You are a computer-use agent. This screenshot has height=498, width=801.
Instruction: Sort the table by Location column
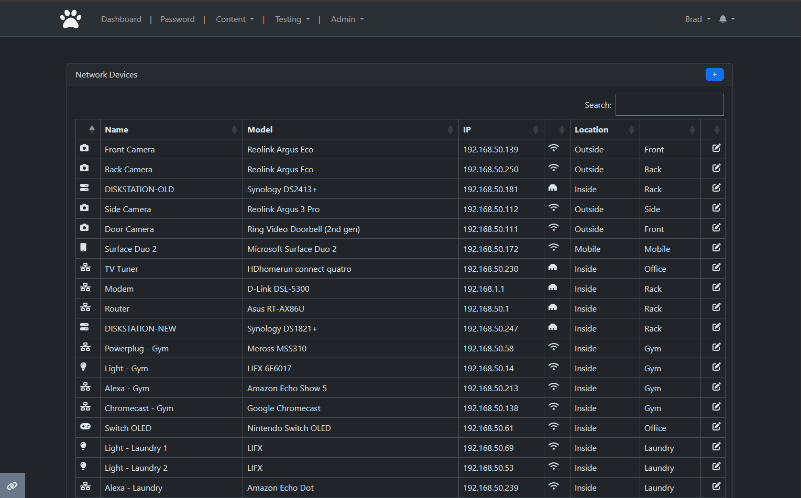coord(604,130)
